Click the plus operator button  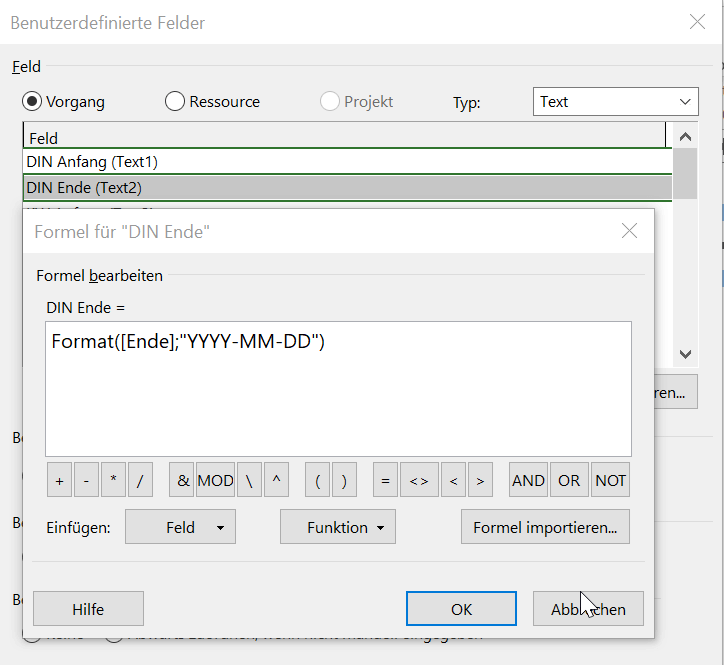click(59, 481)
